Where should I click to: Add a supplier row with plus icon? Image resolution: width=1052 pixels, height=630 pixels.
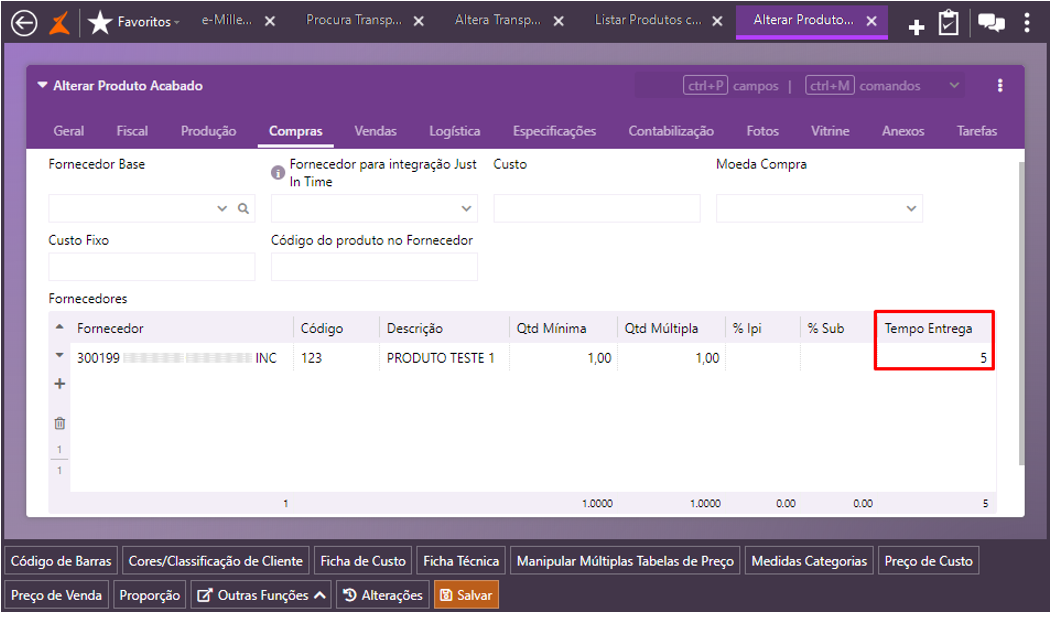pyautogui.click(x=59, y=384)
